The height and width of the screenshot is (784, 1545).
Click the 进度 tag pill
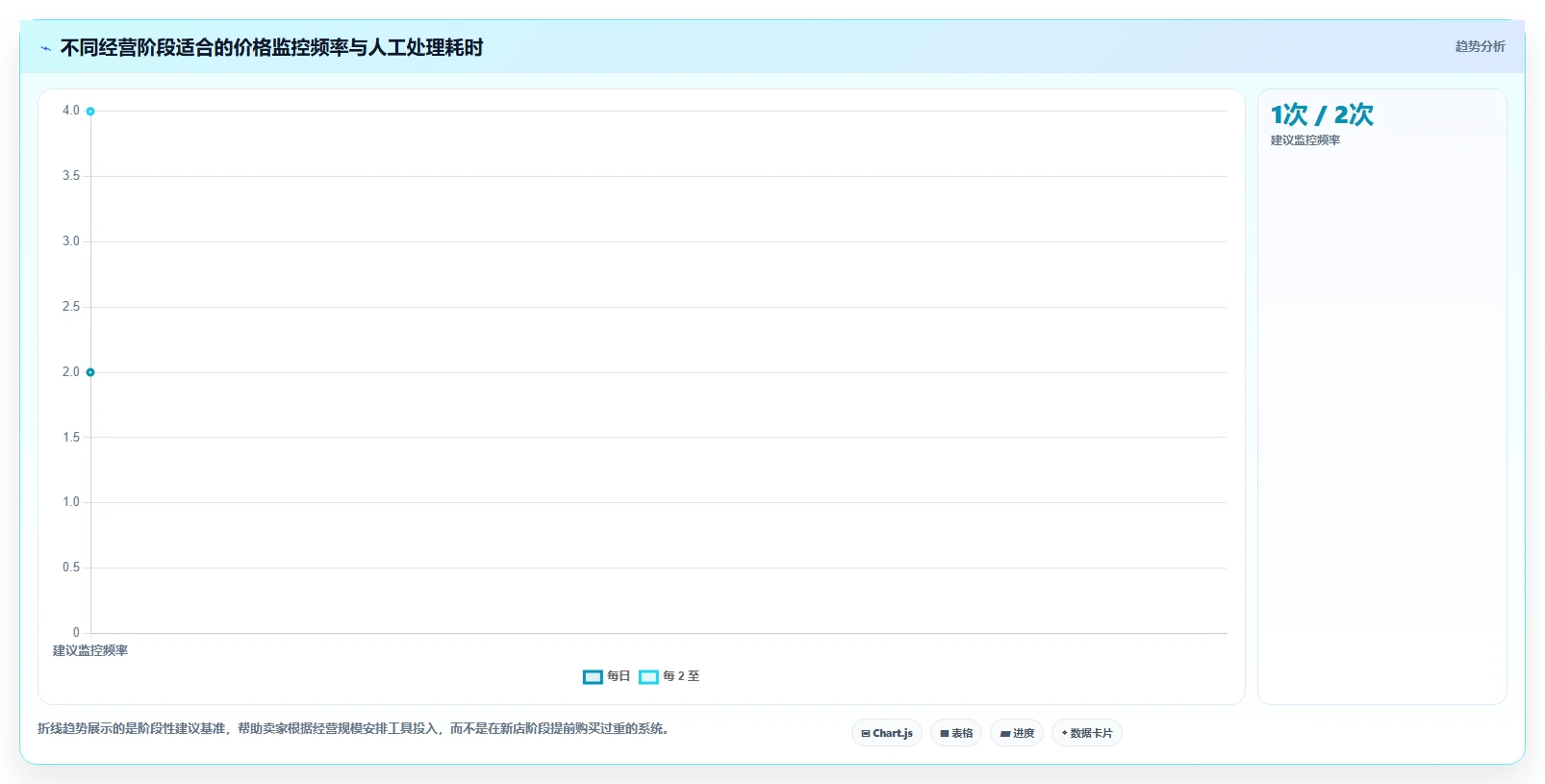click(x=1017, y=733)
